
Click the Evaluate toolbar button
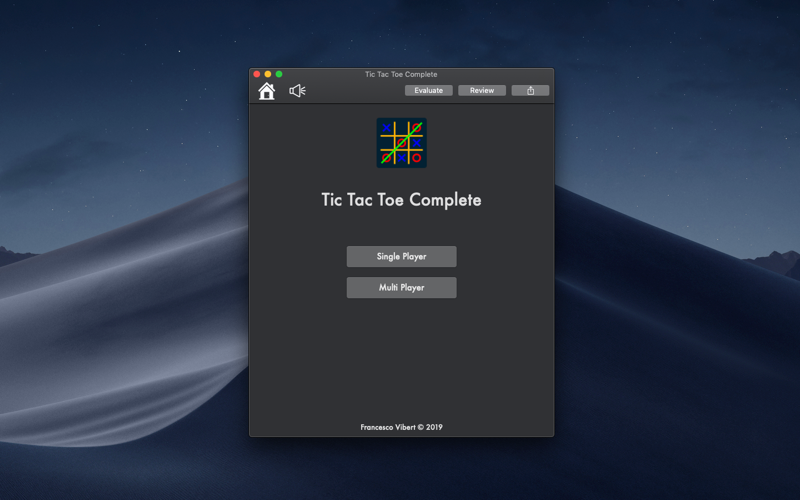click(429, 90)
